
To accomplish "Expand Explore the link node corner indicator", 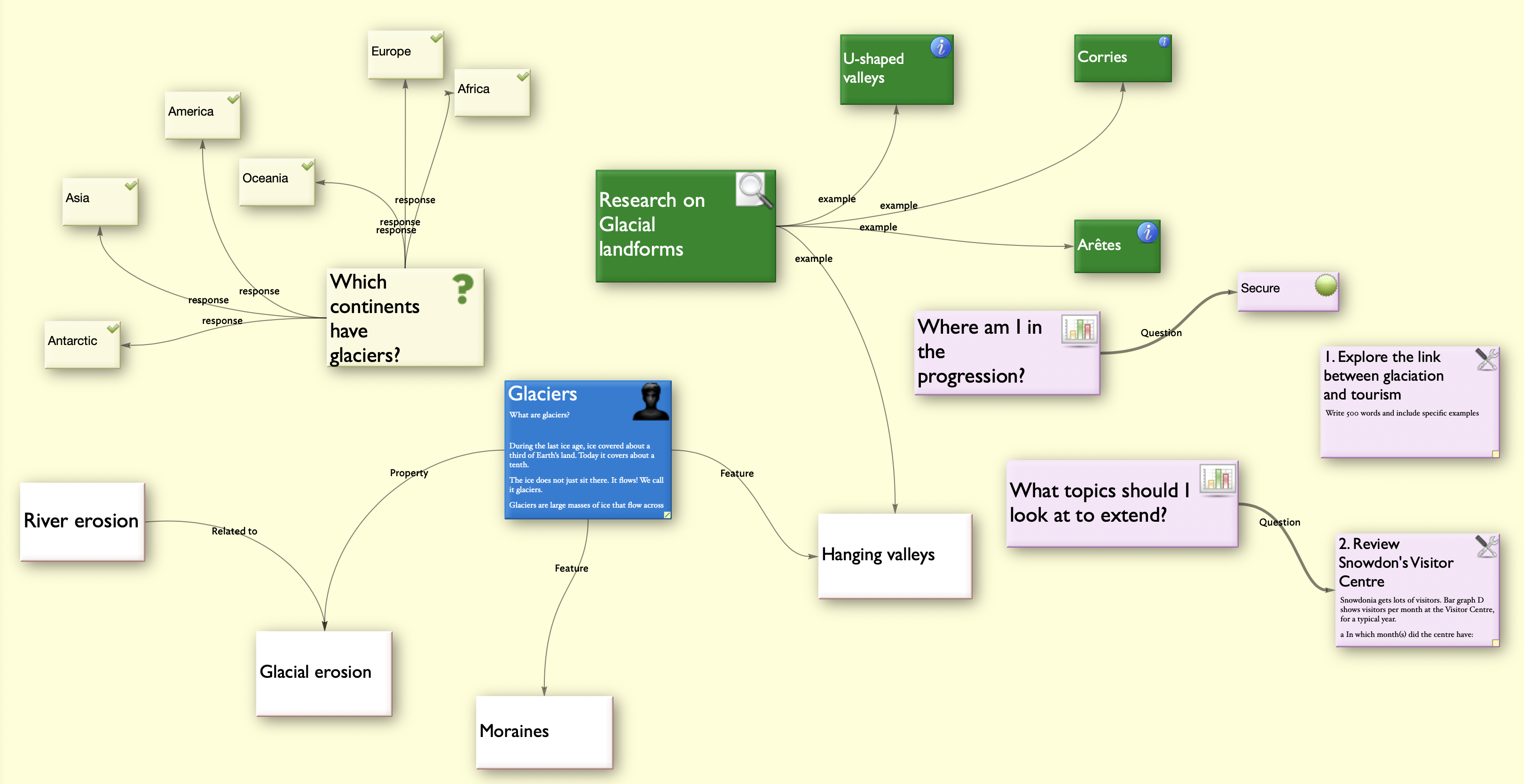I will (x=1495, y=454).
